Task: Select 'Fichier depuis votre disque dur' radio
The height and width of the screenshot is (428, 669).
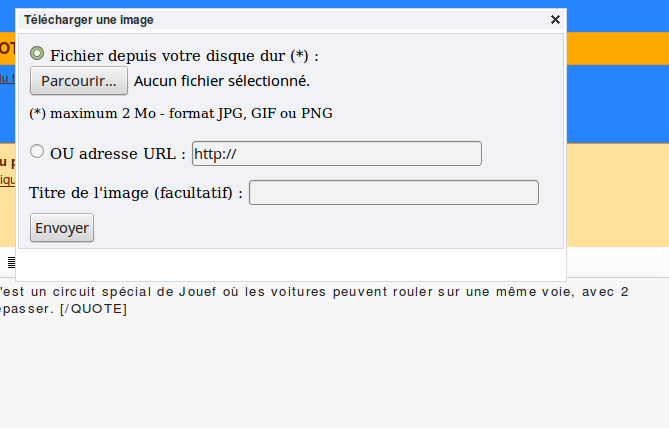Action: [38, 54]
